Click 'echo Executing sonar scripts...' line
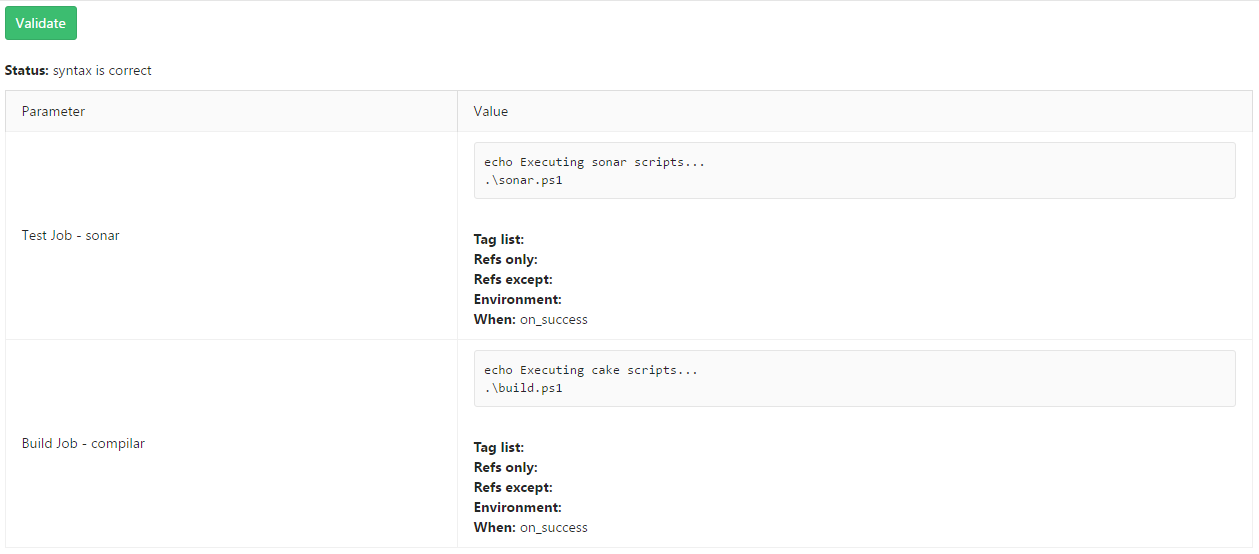 click(595, 162)
